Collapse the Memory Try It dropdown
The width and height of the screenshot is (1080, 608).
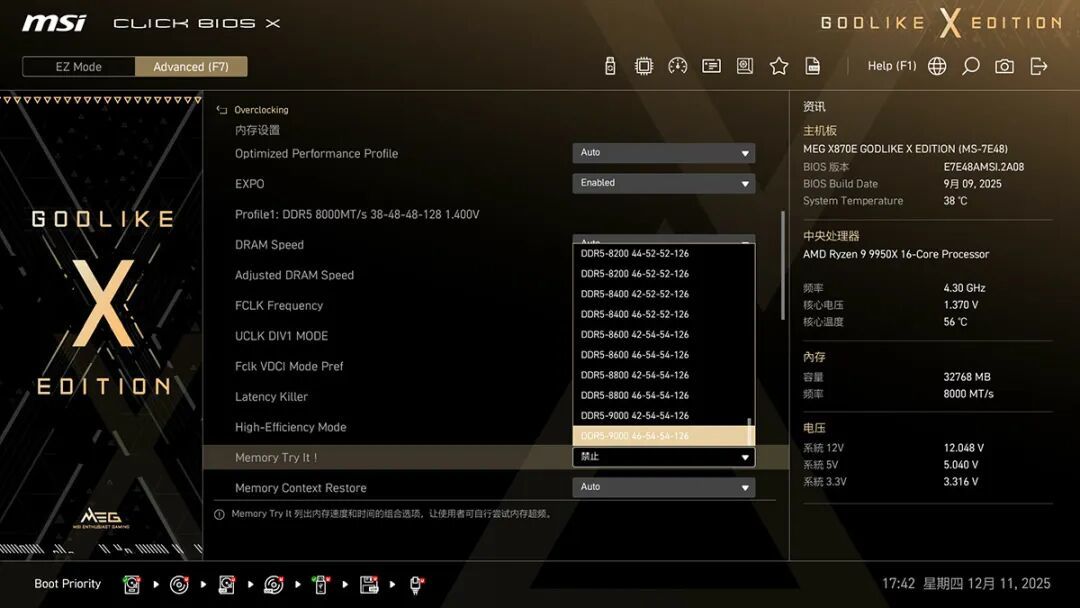click(663, 457)
